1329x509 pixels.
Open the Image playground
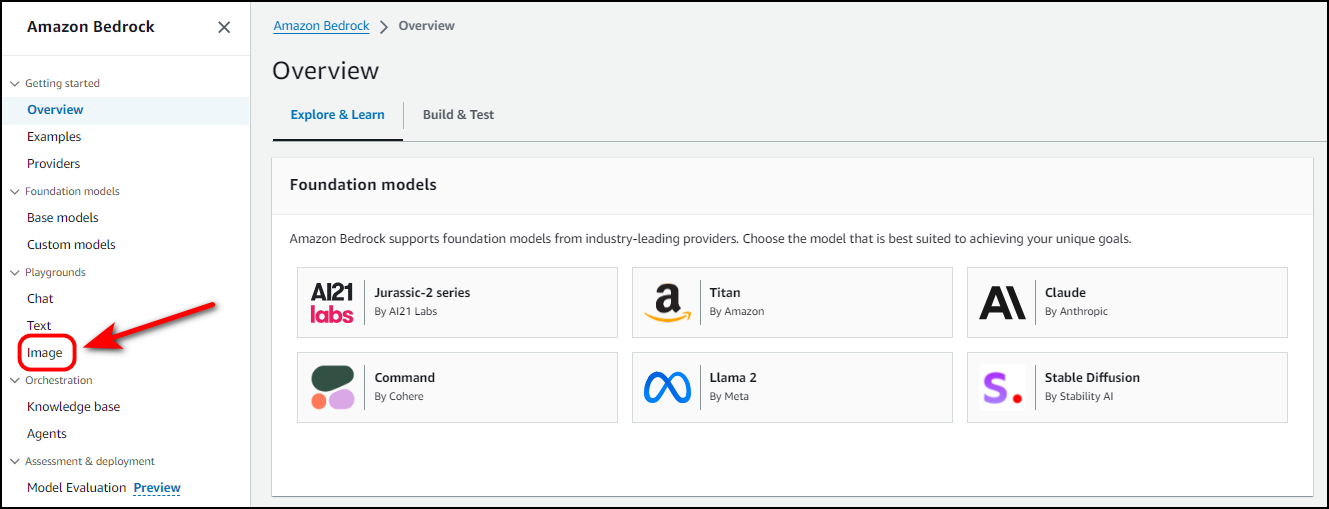45,353
